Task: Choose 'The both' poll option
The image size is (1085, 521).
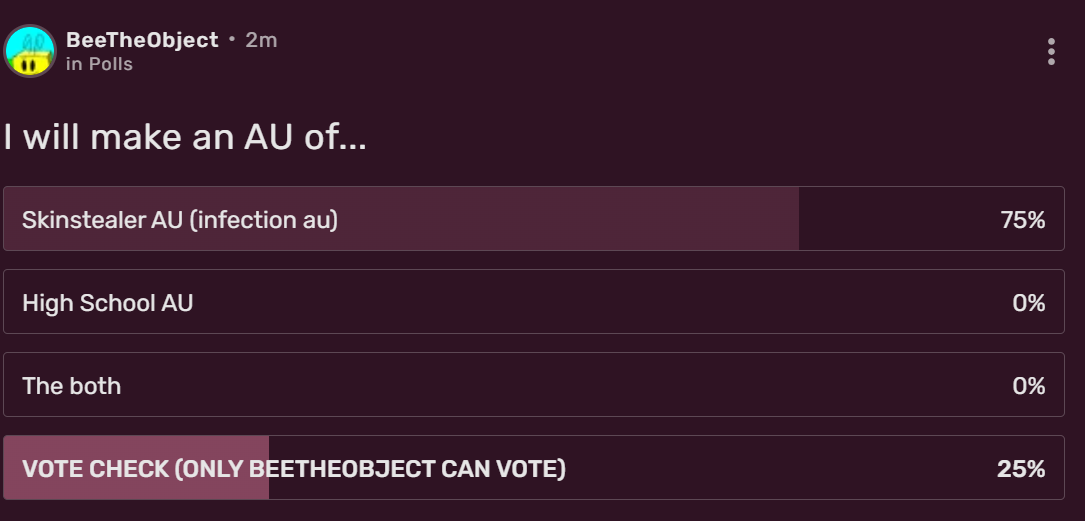Action: (71, 385)
